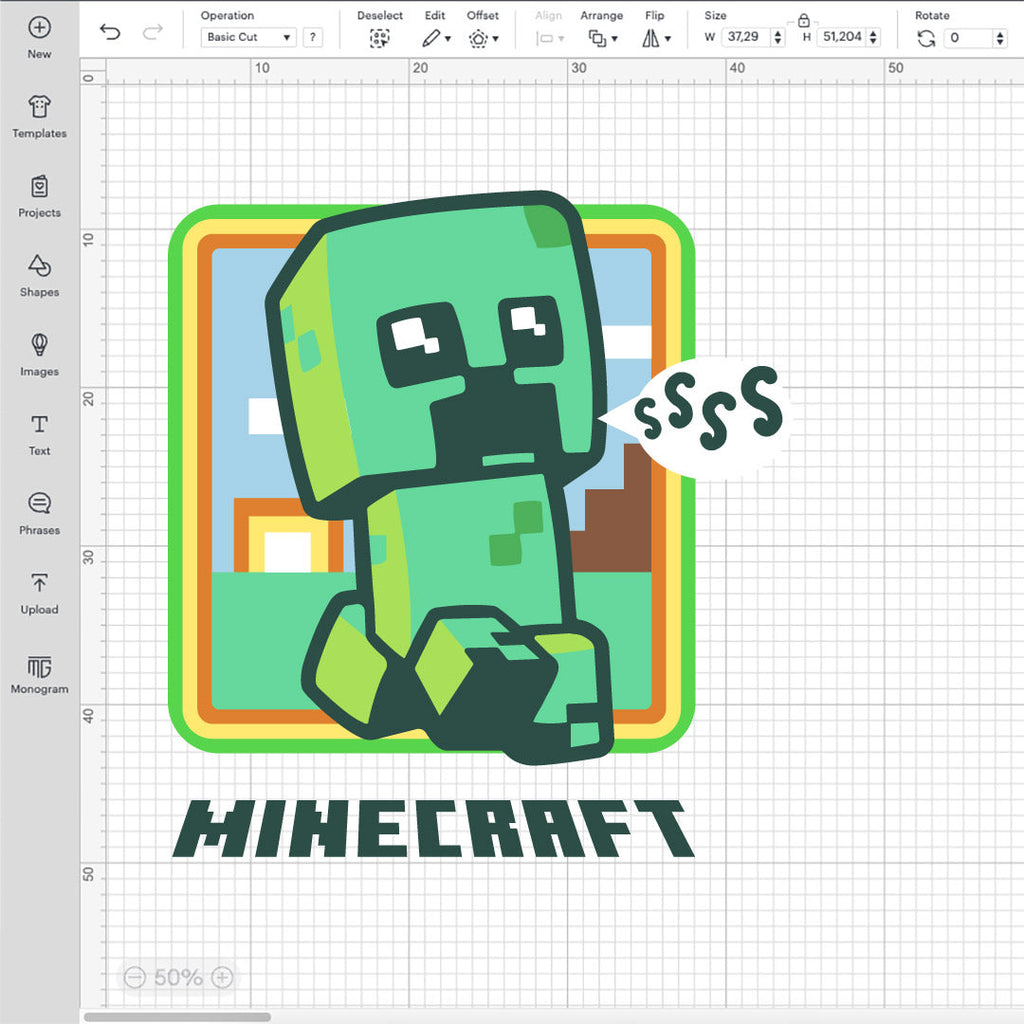Click the Deselect button
The width and height of the screenshot is (1024, 1024).
pos(379,38)
